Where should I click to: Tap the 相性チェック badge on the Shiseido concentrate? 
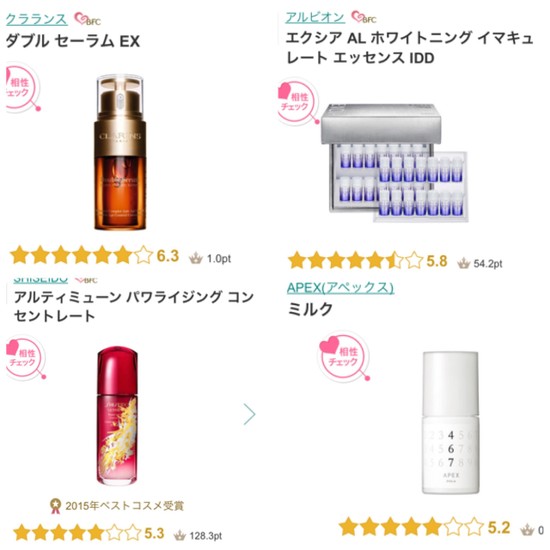[26, 358]
